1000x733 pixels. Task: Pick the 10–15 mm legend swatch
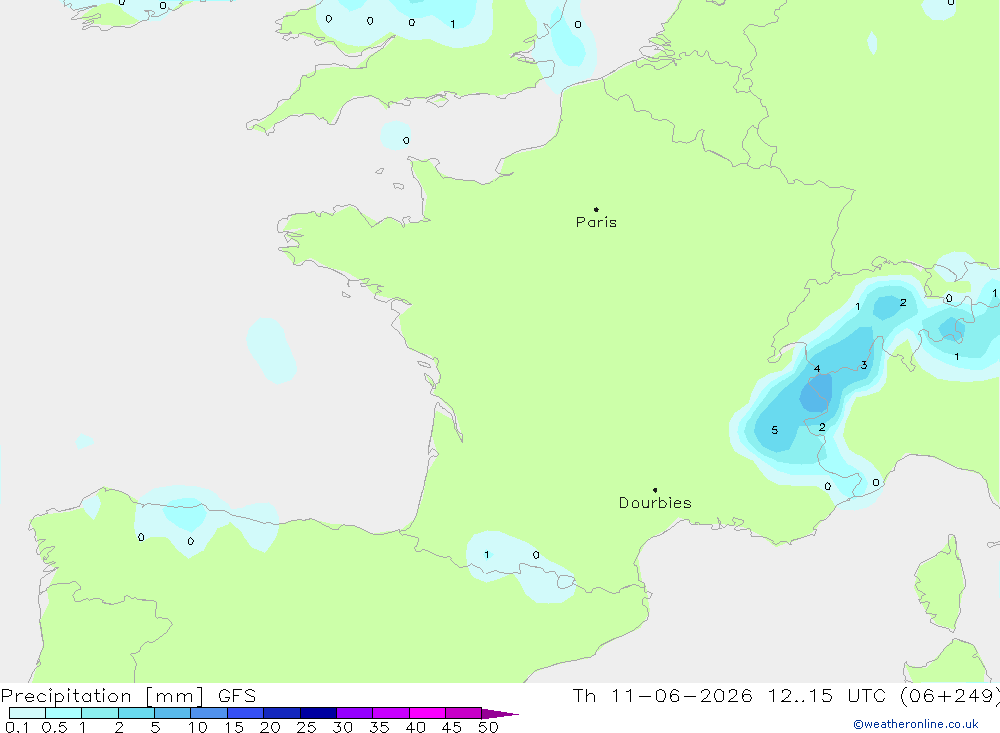pos(209,713)
